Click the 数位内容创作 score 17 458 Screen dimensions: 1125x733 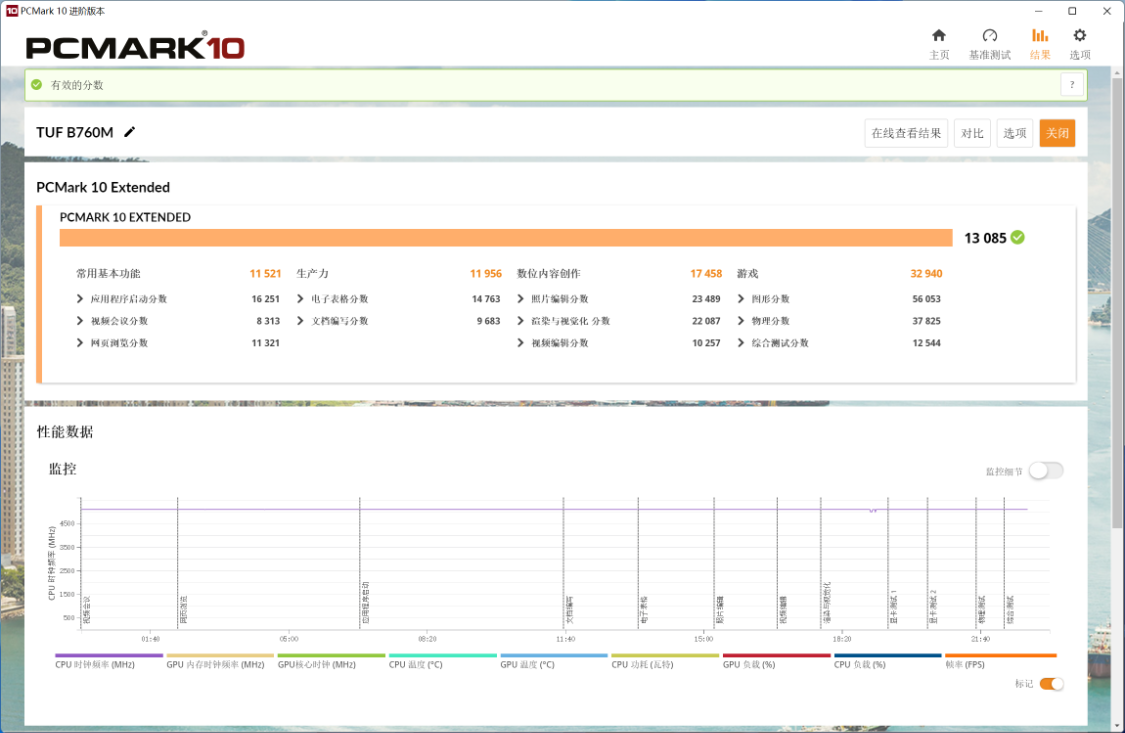[706, 273]
